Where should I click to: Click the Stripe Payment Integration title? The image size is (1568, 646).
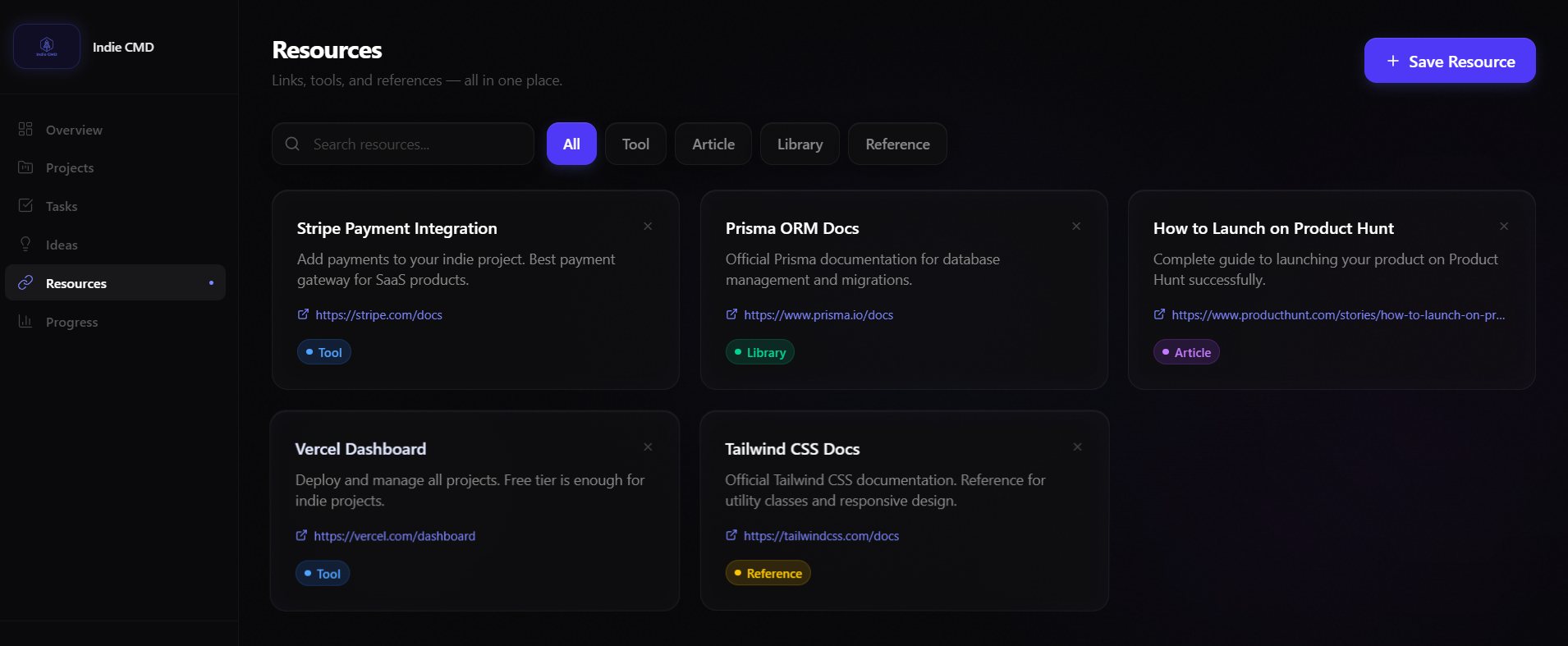(x=397, y=228)
